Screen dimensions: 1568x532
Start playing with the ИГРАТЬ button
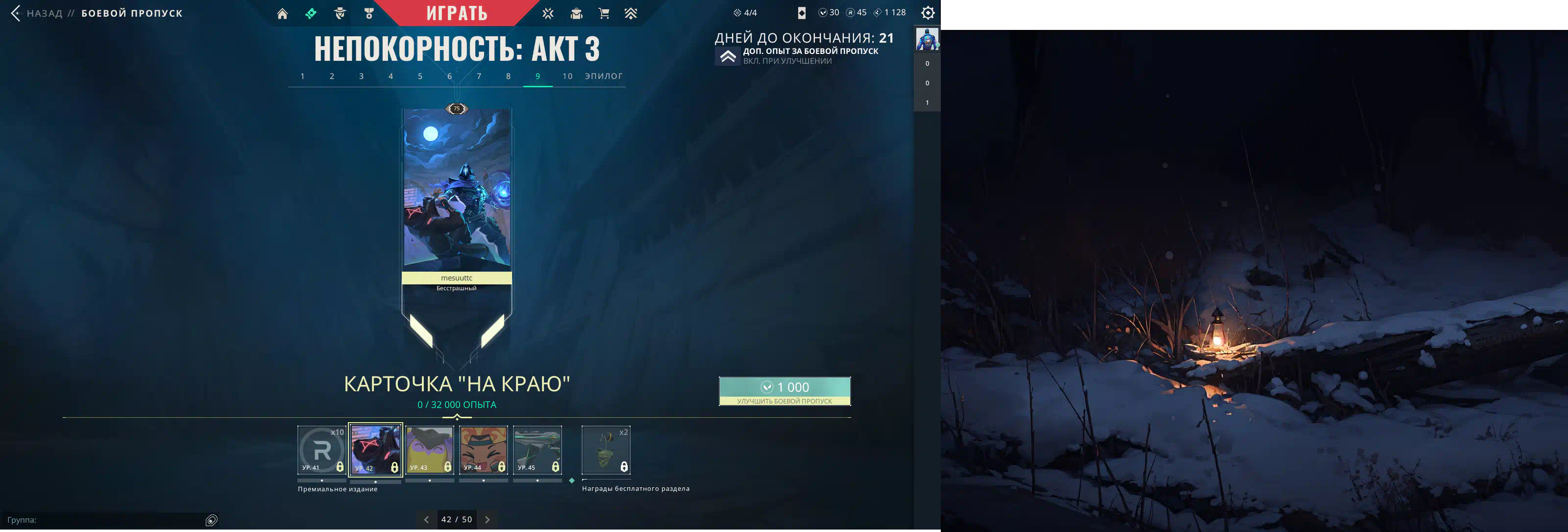[457, 13]
